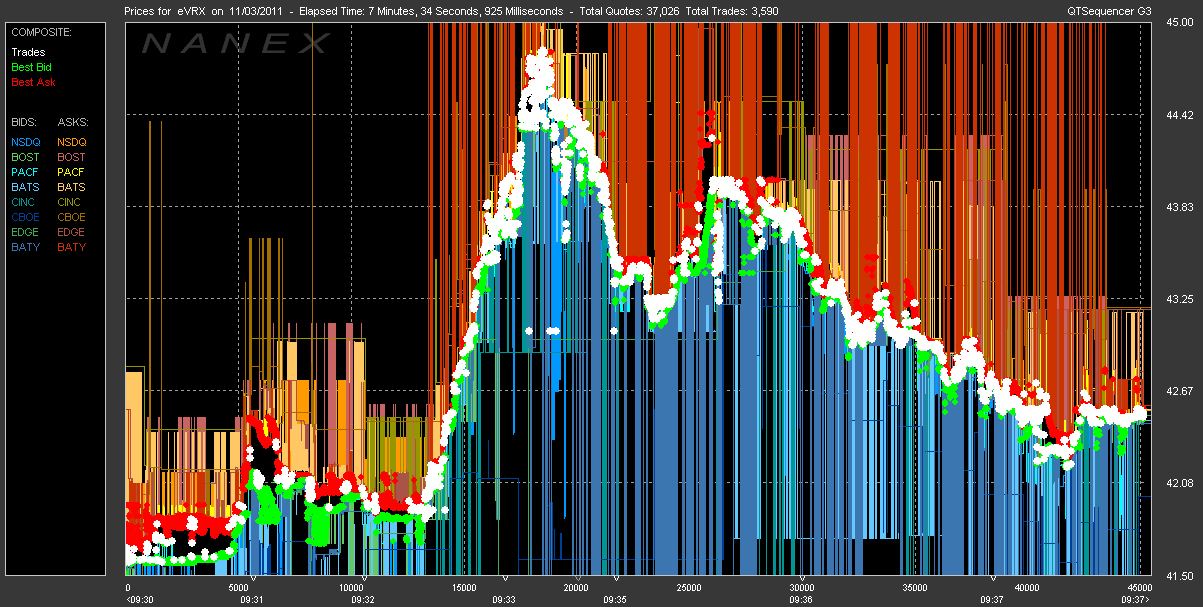Click the 09:36 time label
Image resolution: width=1203 pixels, height=607 pixels.
point(800,599)
